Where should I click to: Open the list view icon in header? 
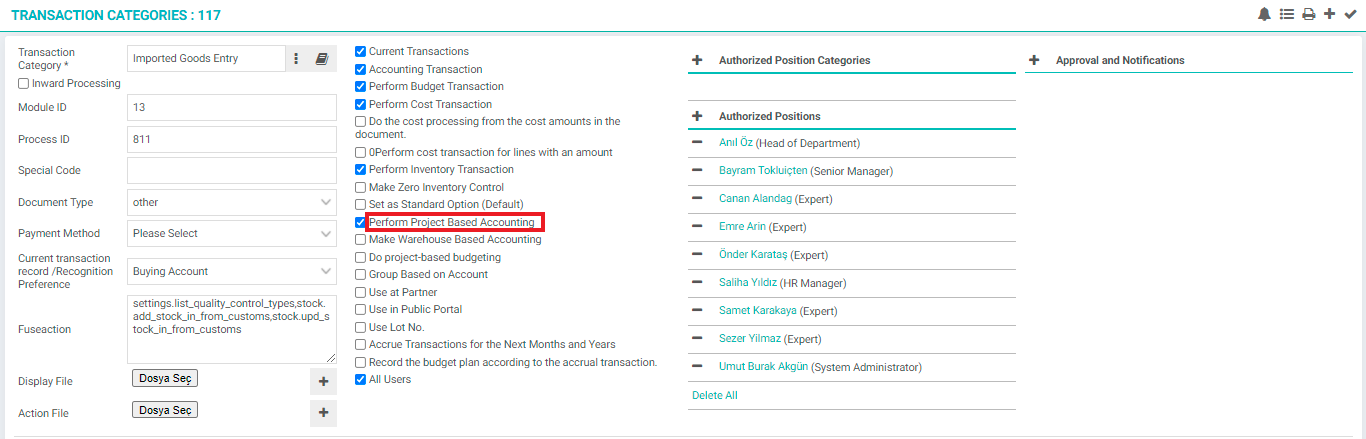point(1286,14)
